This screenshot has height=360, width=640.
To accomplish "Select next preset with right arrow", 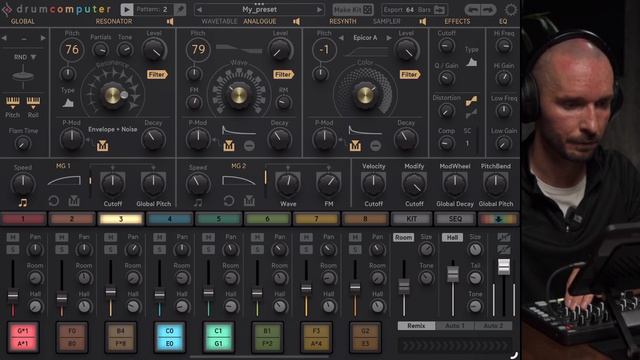I will pyautogui.click(x=319, y=9).
